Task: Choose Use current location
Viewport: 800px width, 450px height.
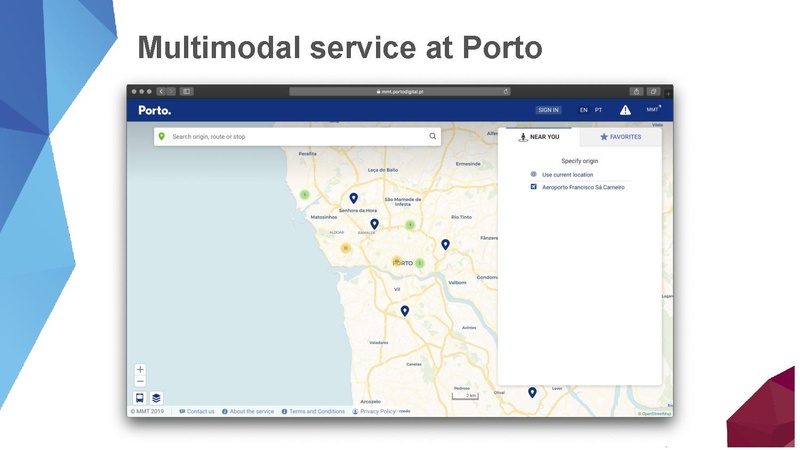Action: (x=567, y=174)
